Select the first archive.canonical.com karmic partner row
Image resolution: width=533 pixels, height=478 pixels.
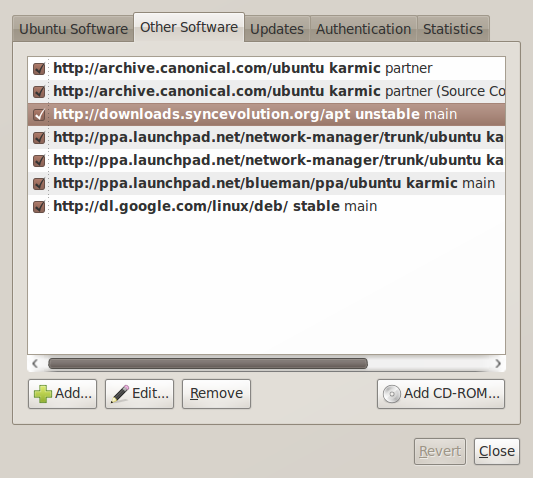coord(266,68)
